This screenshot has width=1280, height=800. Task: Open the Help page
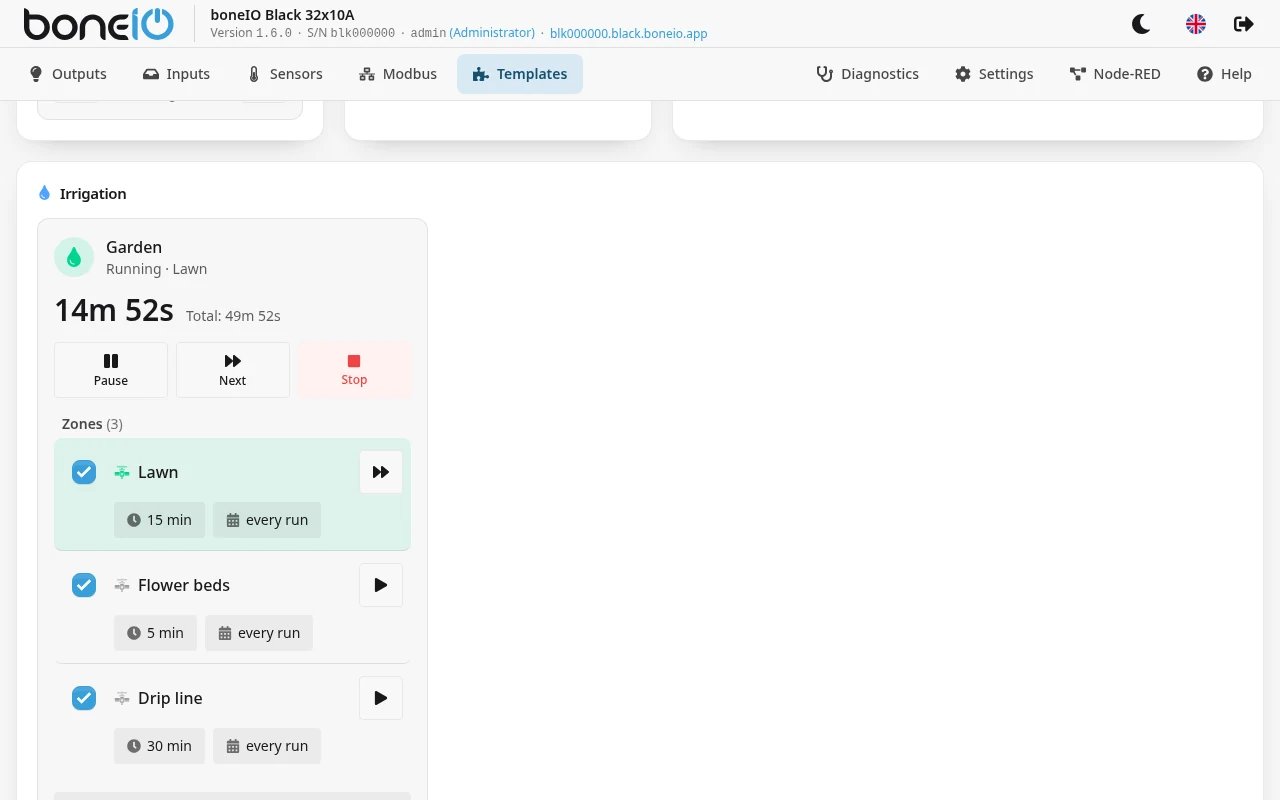tap(1224, 74)
